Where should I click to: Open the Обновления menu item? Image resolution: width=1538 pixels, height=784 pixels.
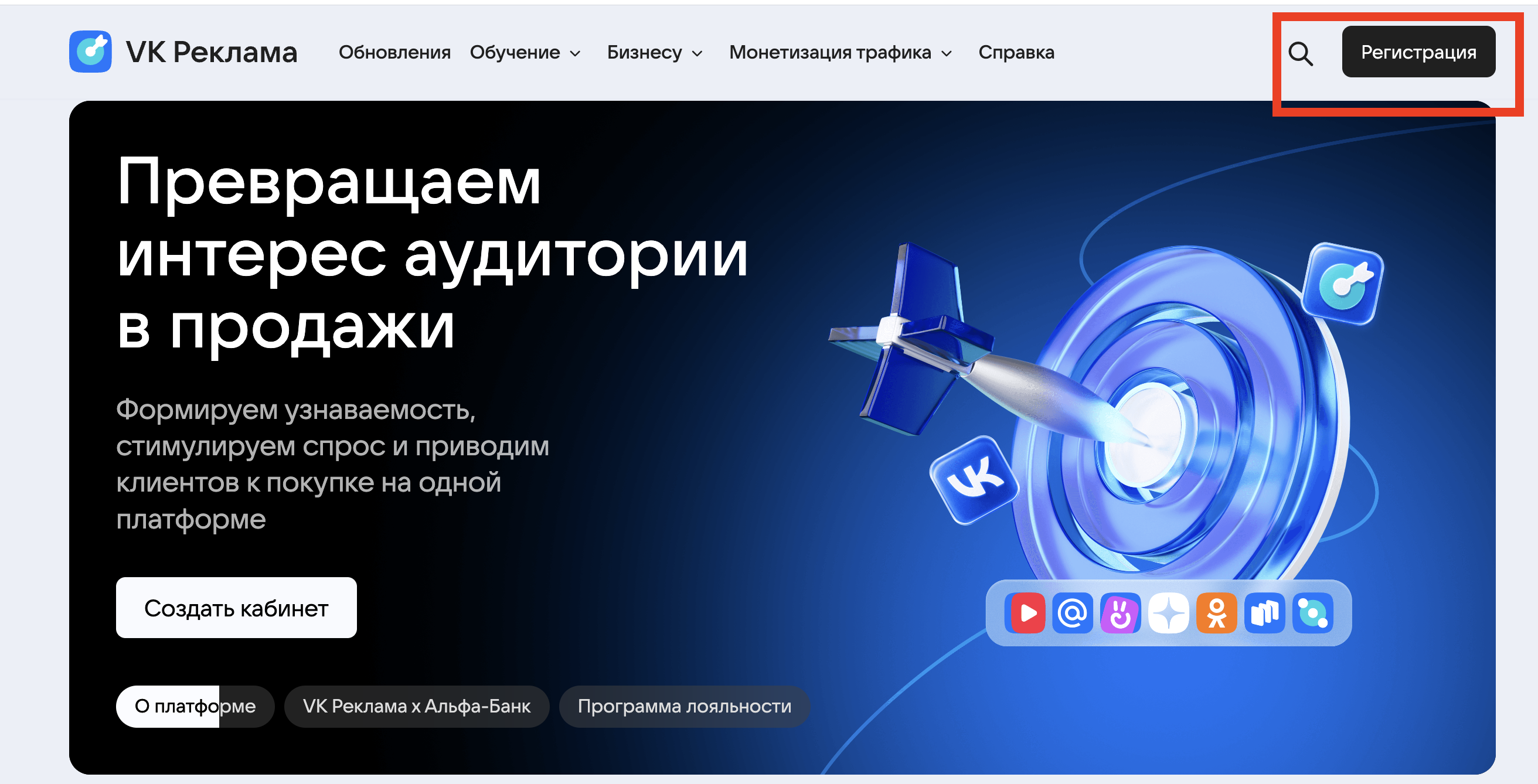tap(394, 53)
